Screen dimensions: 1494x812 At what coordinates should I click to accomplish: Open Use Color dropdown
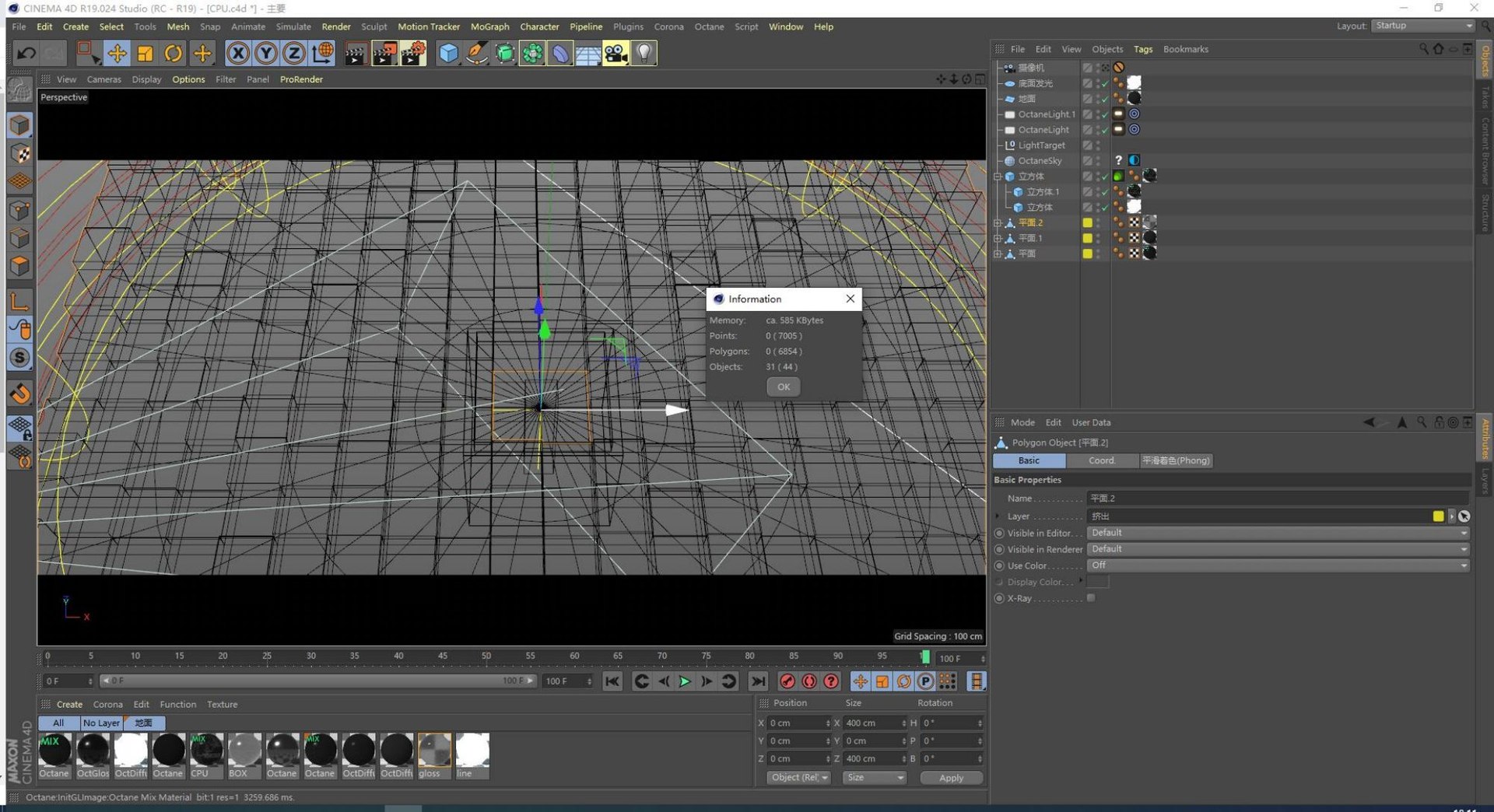[x=1278, y=565]
